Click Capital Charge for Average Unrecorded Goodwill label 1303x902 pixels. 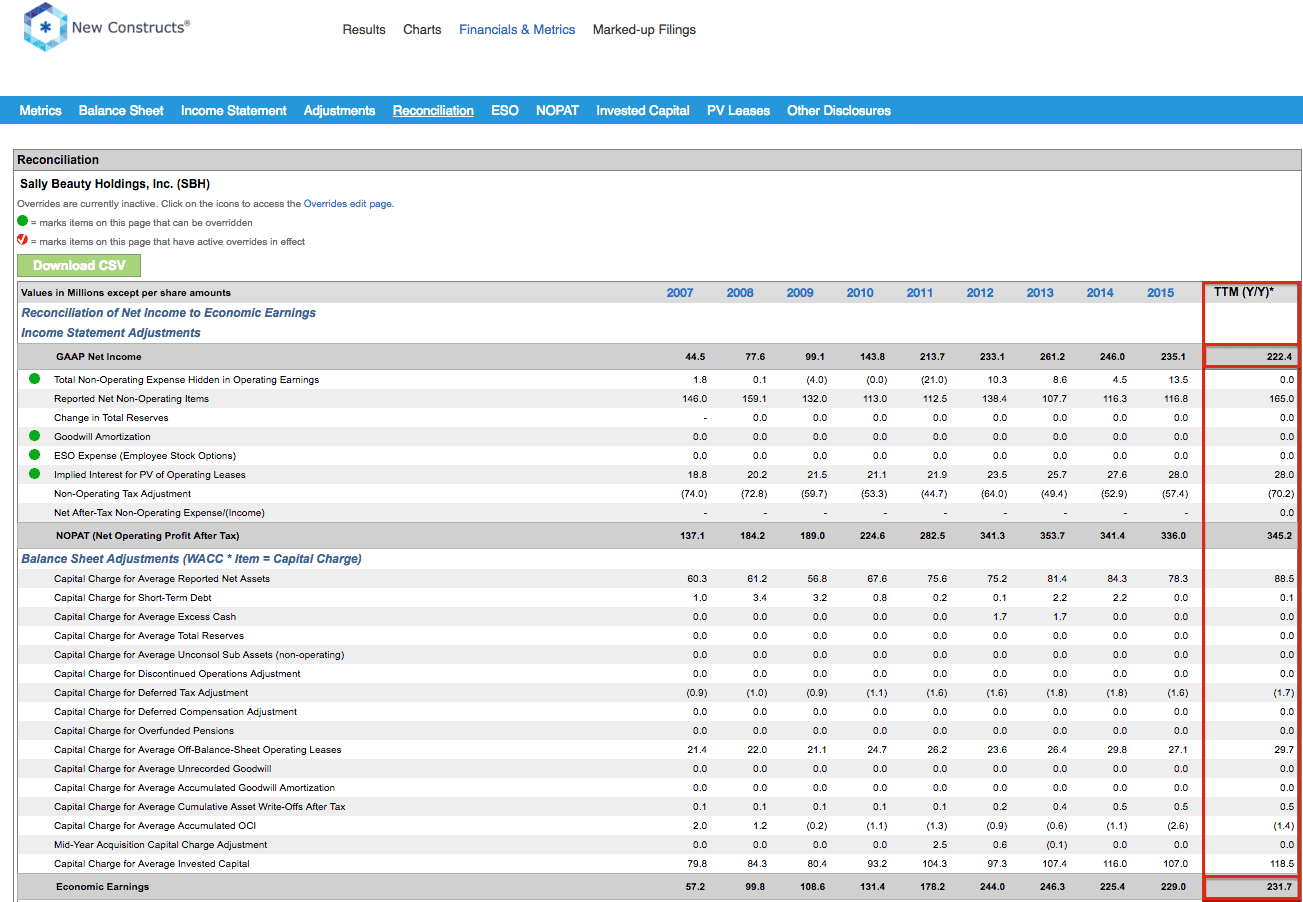(x=163, y=769)
